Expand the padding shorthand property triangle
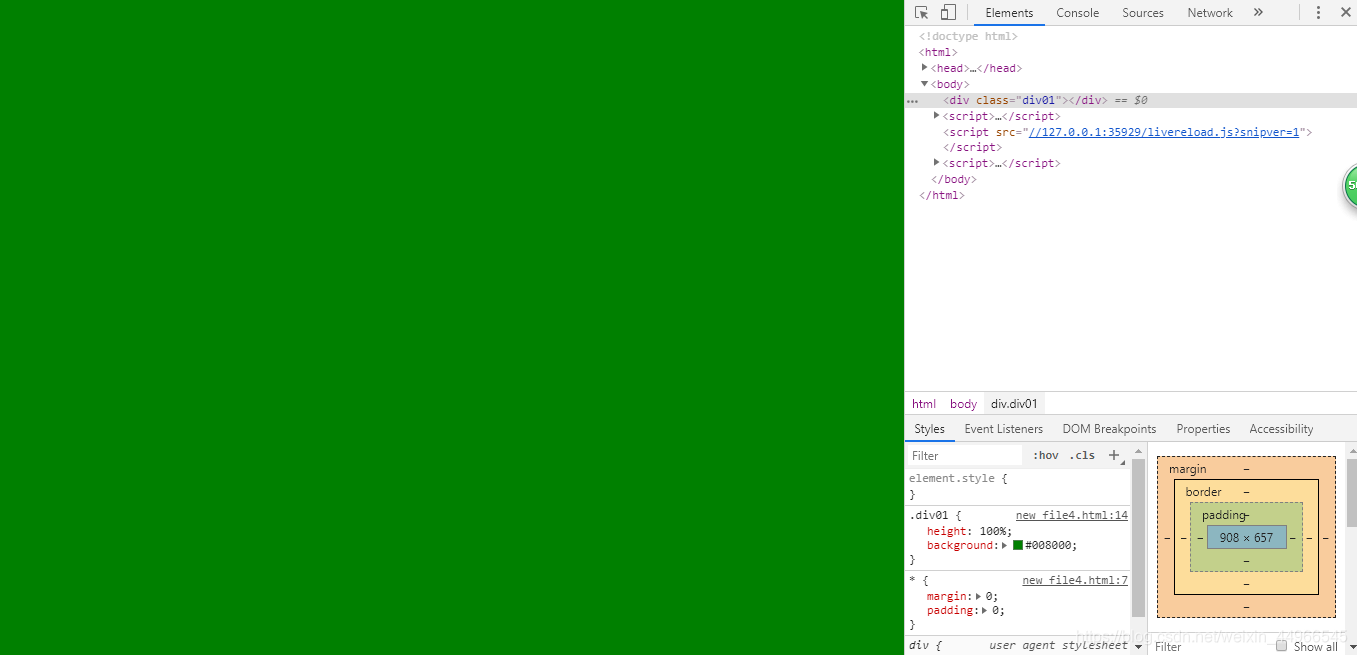The height and width of the screenshot is (655, 1357). click(986, 610)
